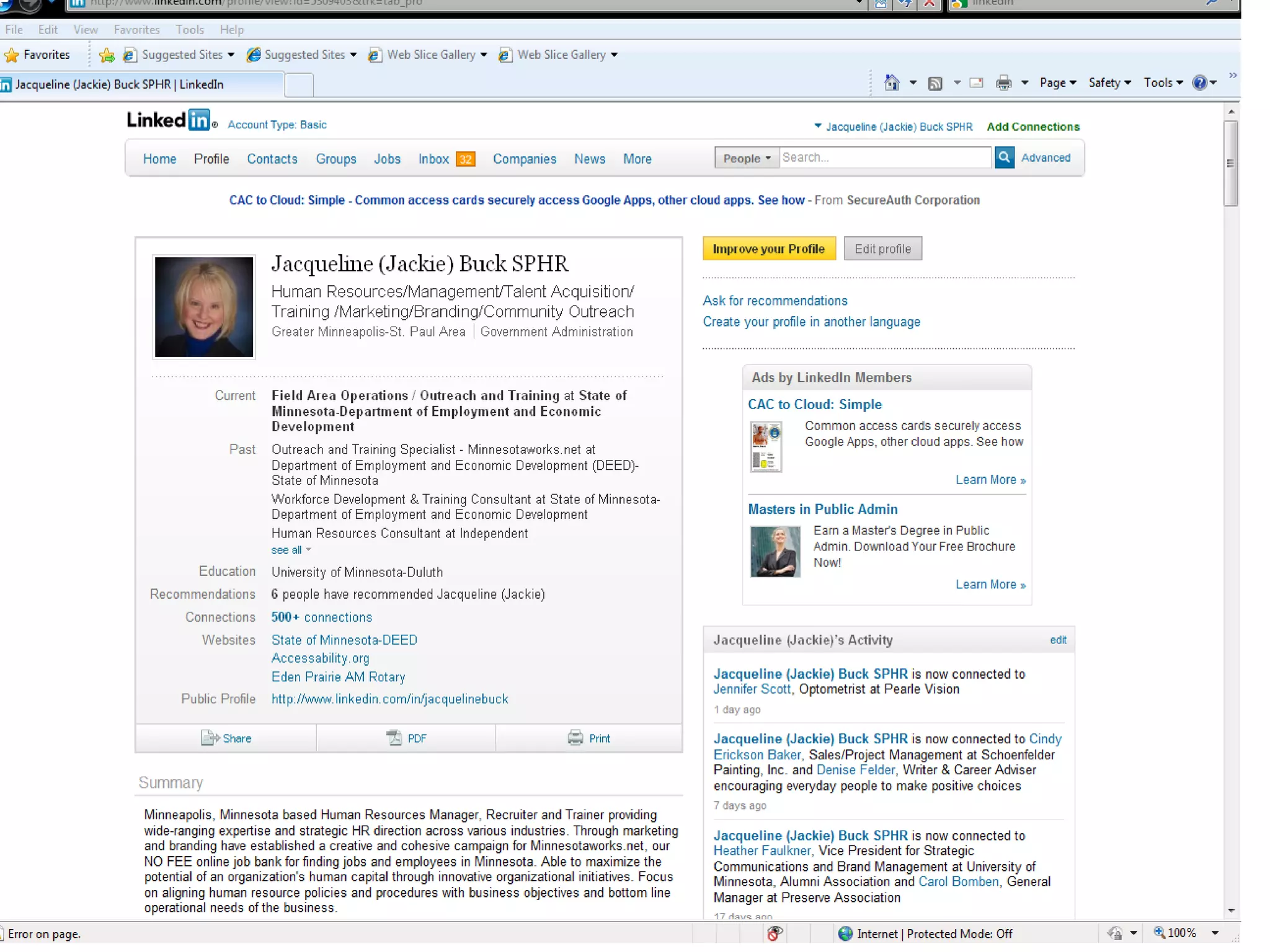1270x952 pixels.
Task: Open the zoom level 100% dropdown
Action: click(x=1214, y=933)
